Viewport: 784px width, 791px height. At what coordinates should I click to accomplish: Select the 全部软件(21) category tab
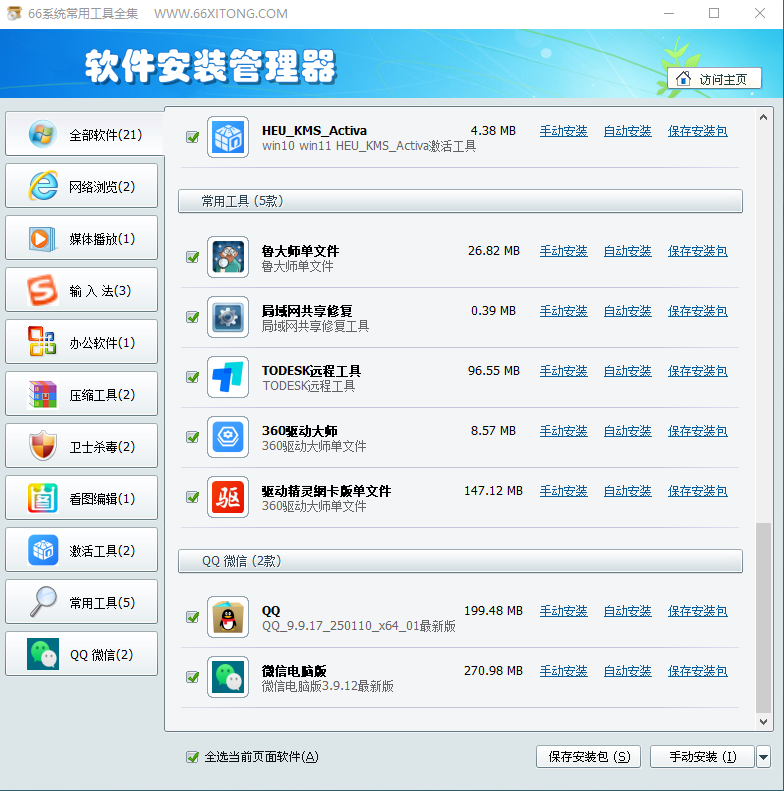click(84, 135)
